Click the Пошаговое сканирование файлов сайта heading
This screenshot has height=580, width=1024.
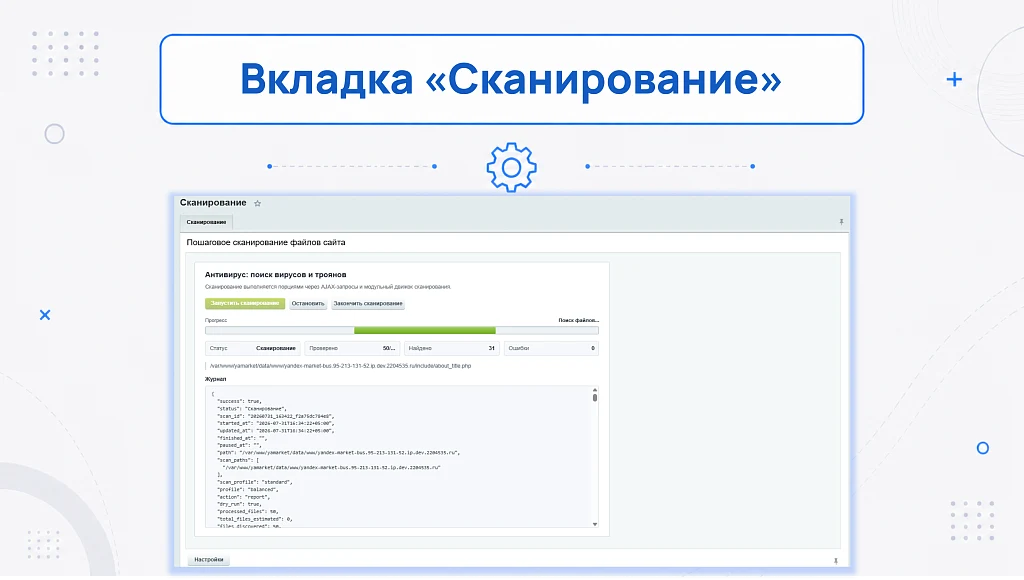266,242
